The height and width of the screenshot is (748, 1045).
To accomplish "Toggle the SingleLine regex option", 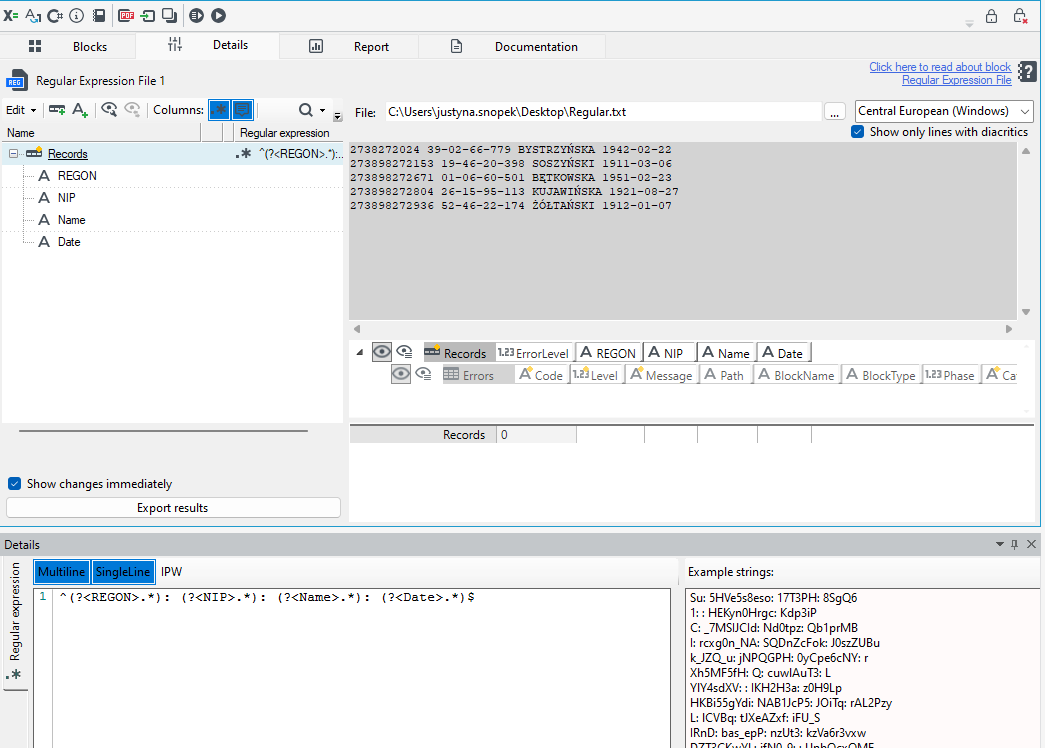I will click(x=123, y=572).
